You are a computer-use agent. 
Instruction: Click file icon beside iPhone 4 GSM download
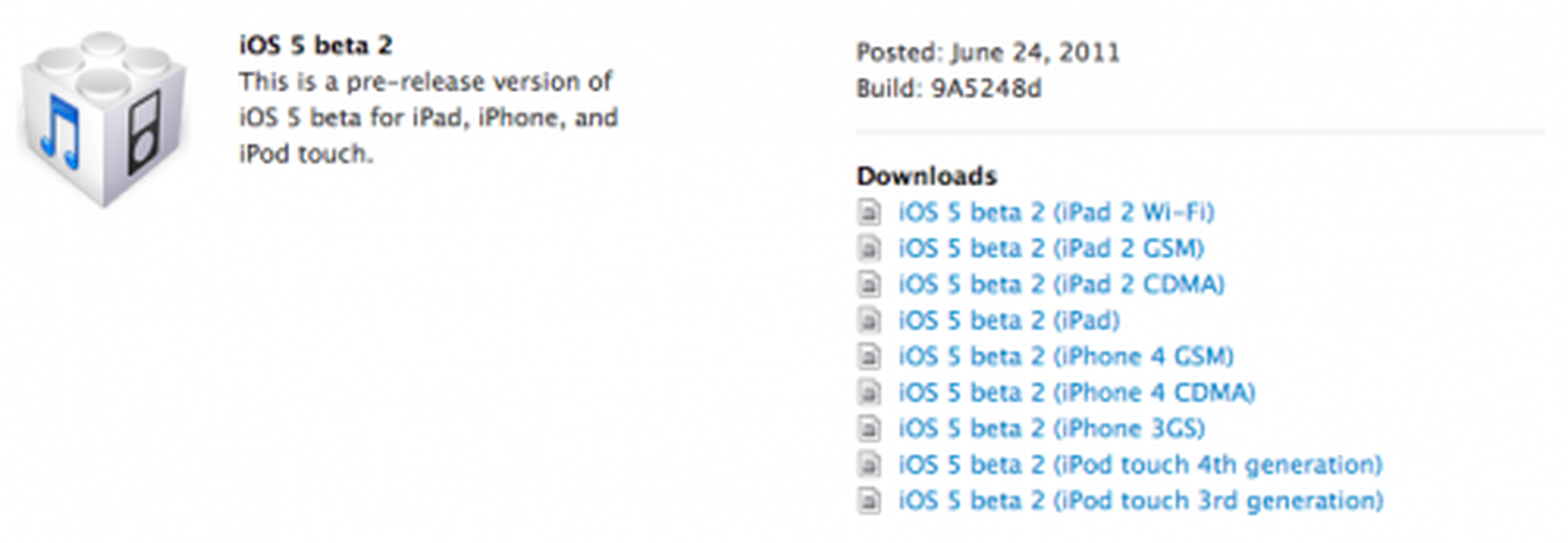pos(868,357)
